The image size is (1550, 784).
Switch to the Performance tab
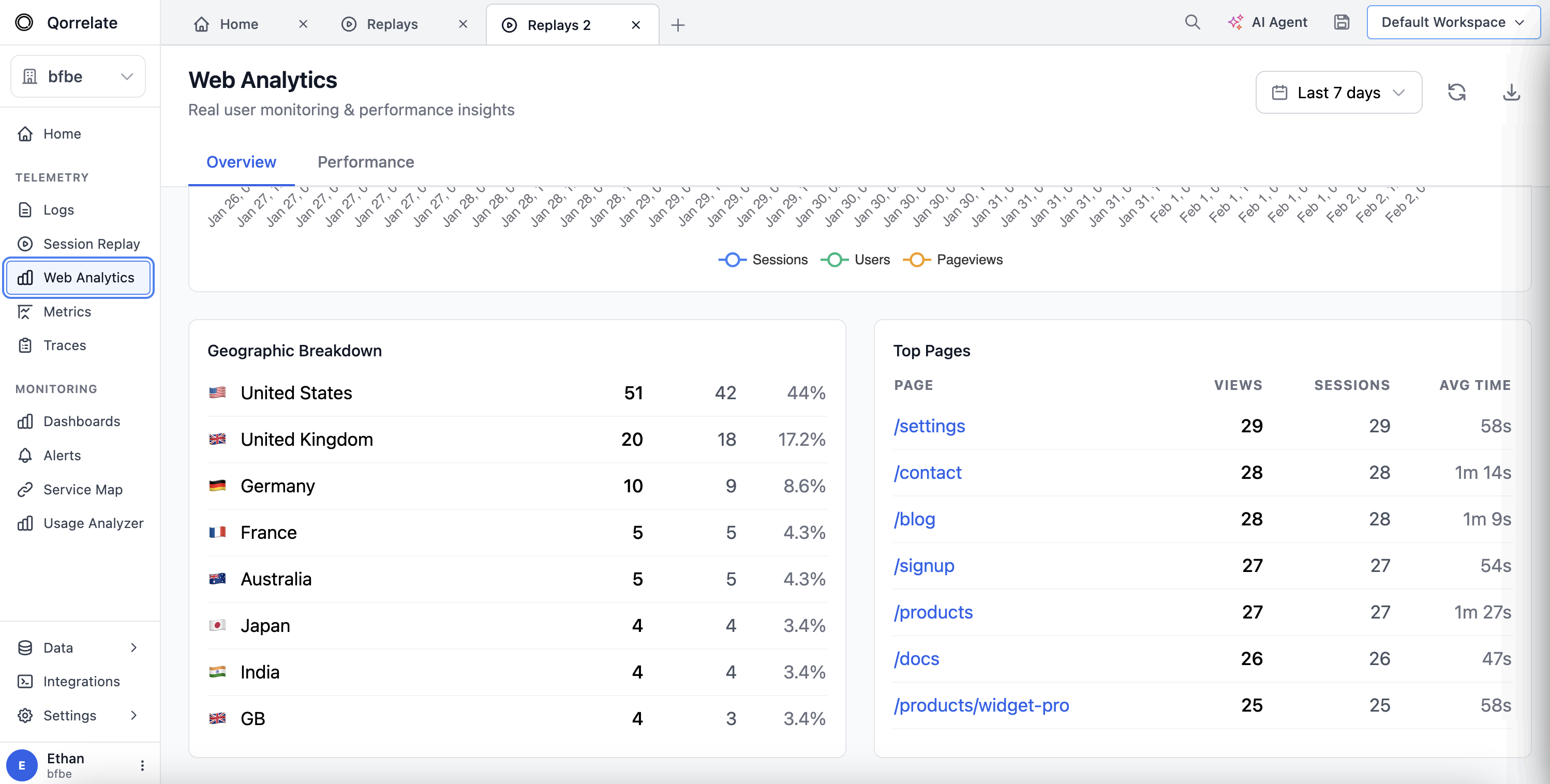pyautogui.click(x=366, y=162)
